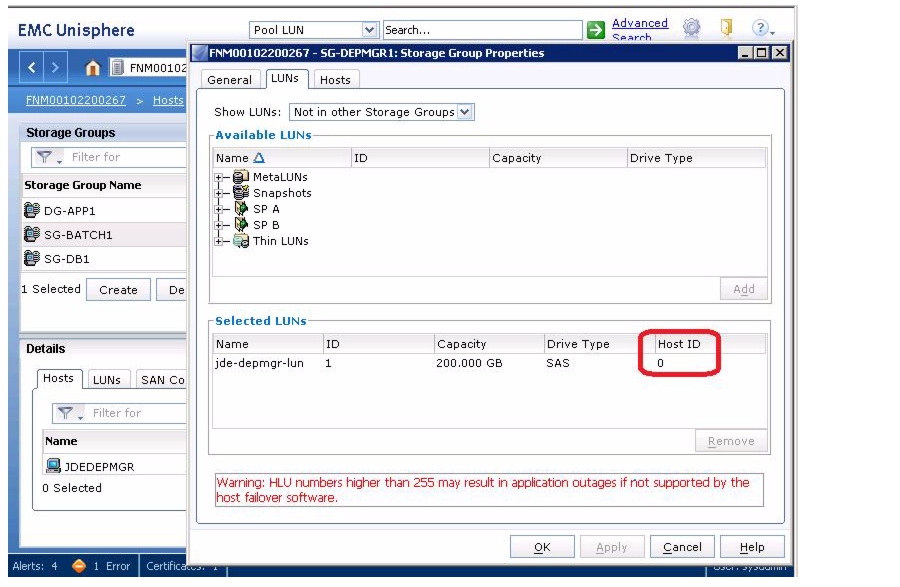Click the JDEDEPMGR host computer icon
The width and height of the screenshot is (900, 587).
click(53, 465)
